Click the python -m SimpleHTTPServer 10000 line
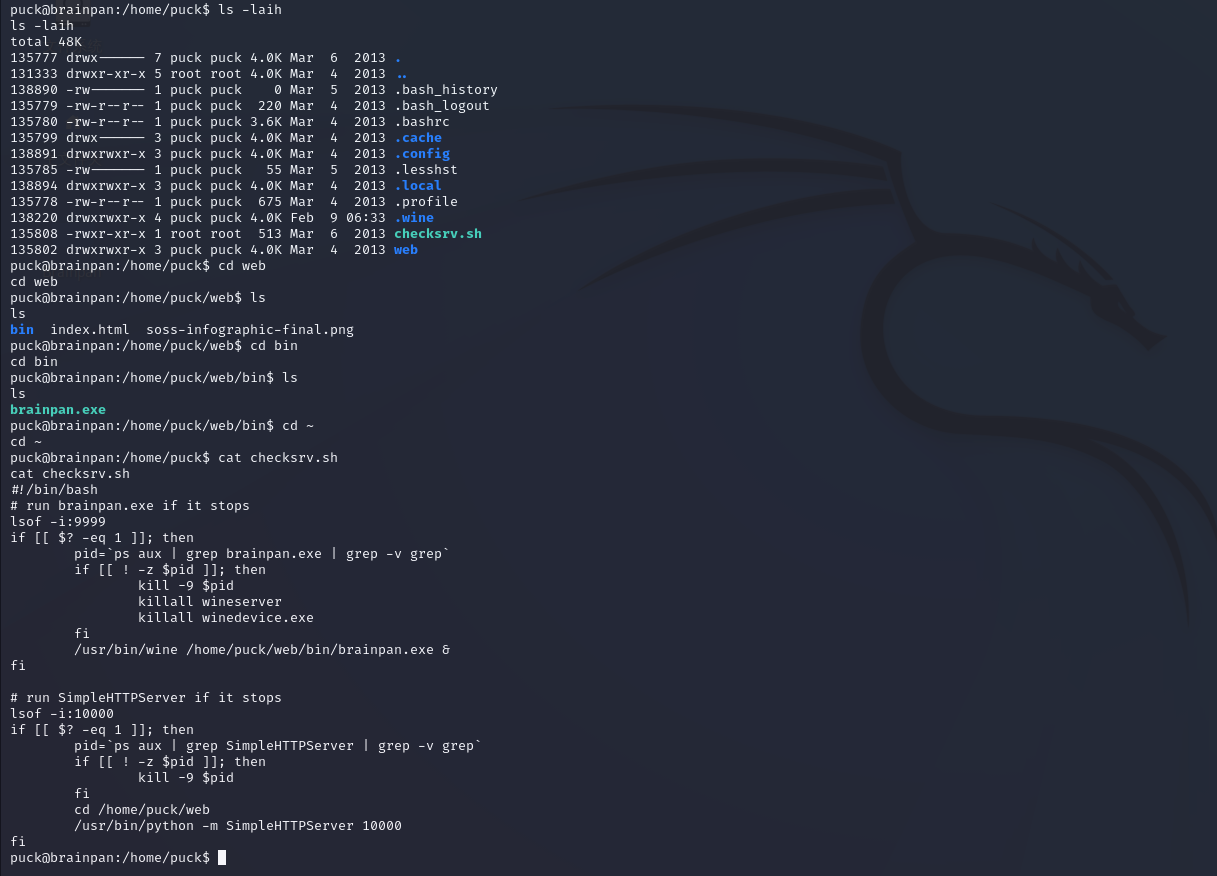This screenshot has width=1217, height=876. [238, 826]
